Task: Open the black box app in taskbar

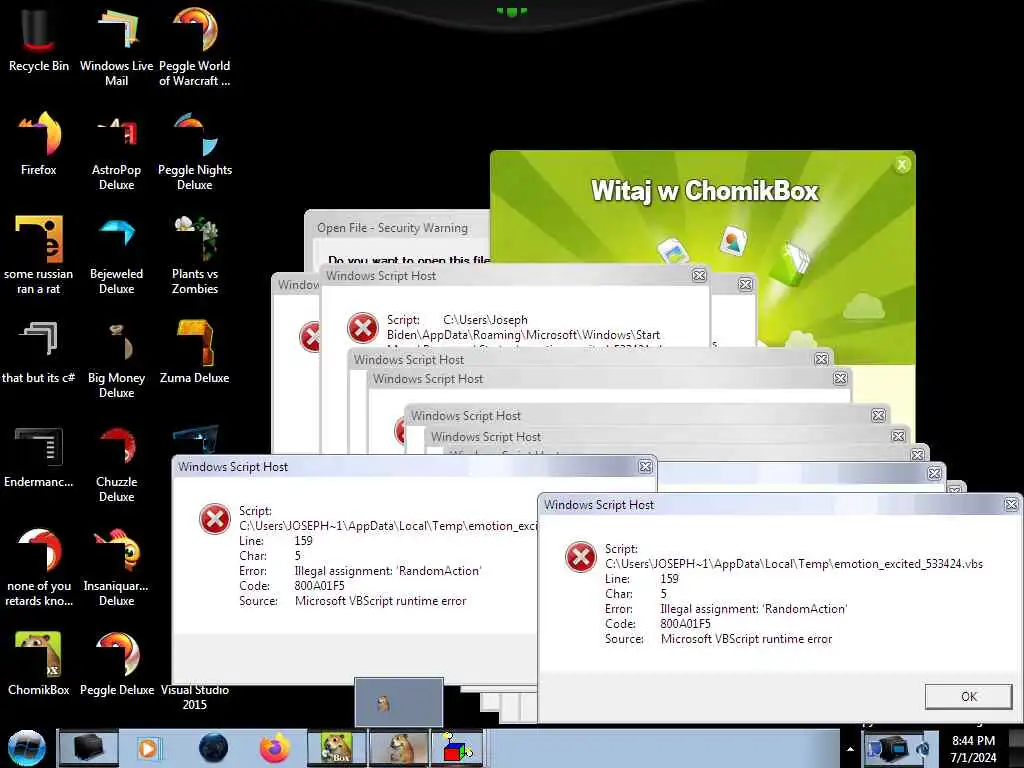Action: tap(89, 748)
